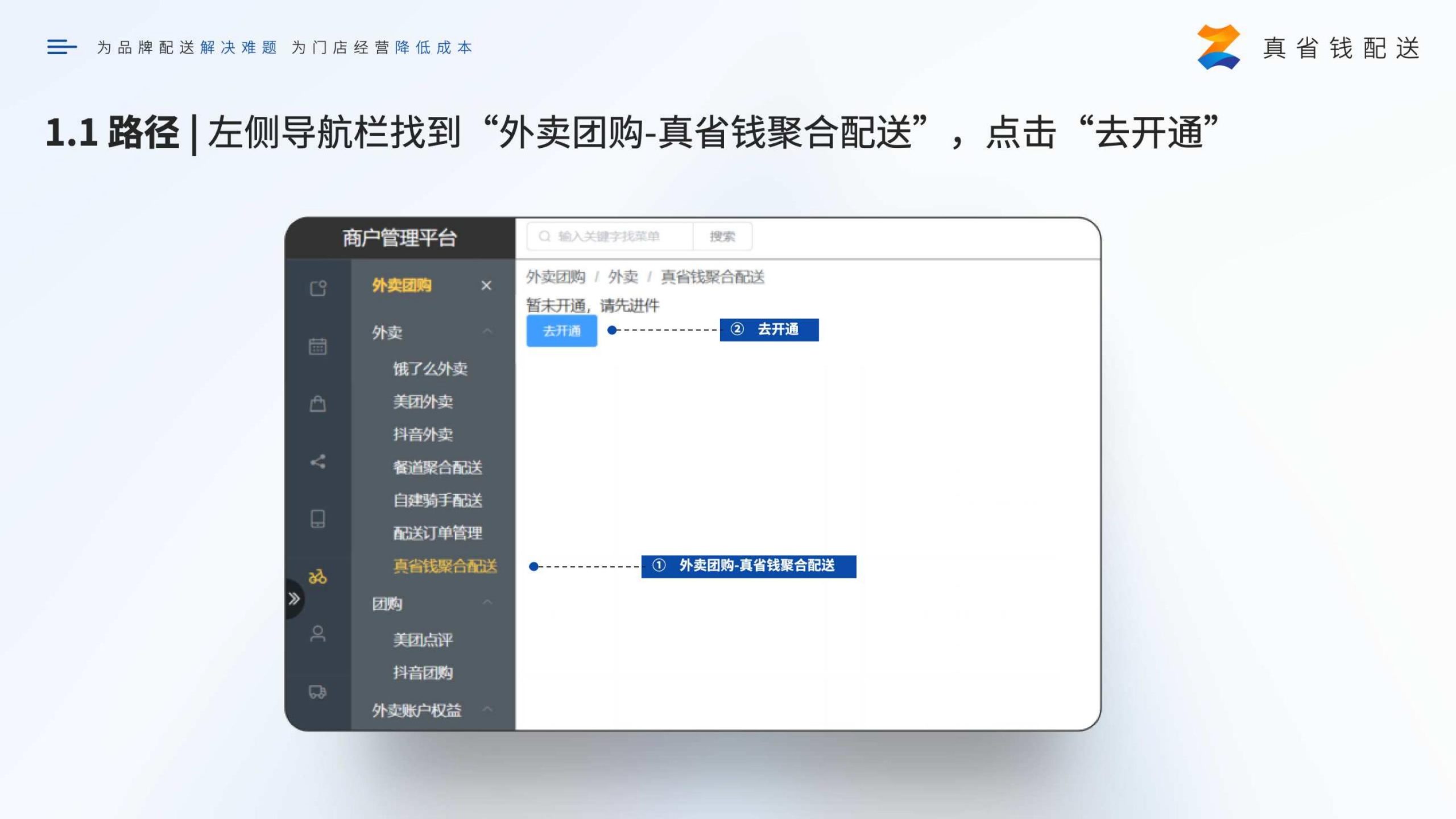
Task: Open the tablet device icon in the sidebar
Action: [x=318, y=519]
